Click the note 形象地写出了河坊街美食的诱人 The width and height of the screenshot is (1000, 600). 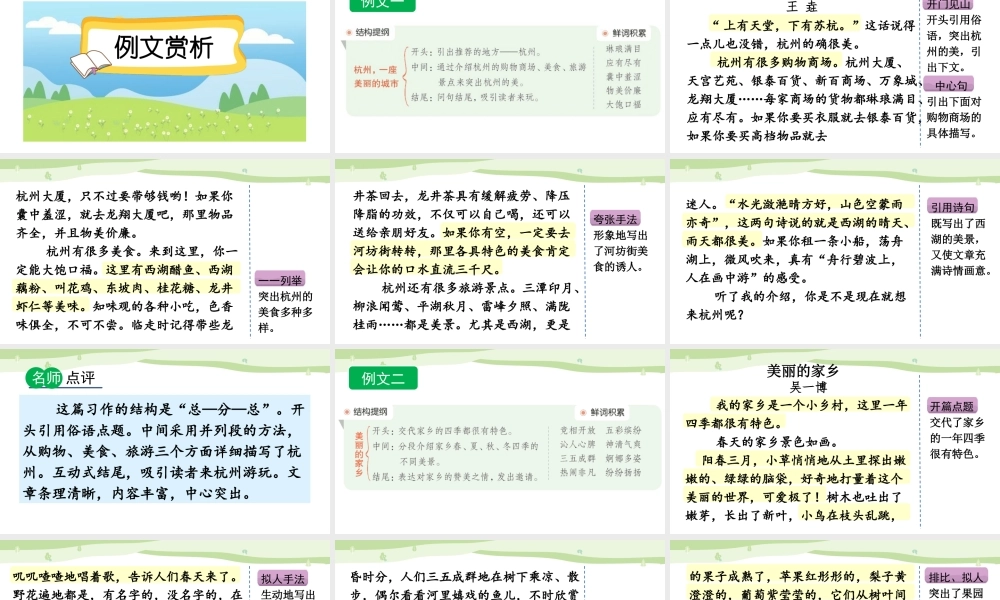tap(621, 251)
